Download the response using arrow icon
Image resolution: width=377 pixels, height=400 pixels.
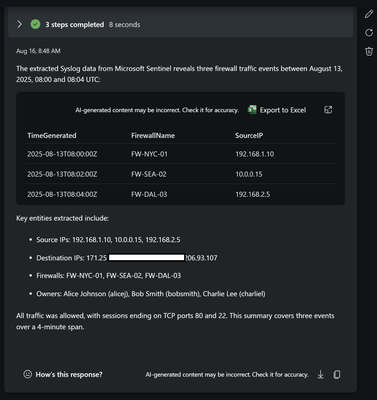point(320,374)
